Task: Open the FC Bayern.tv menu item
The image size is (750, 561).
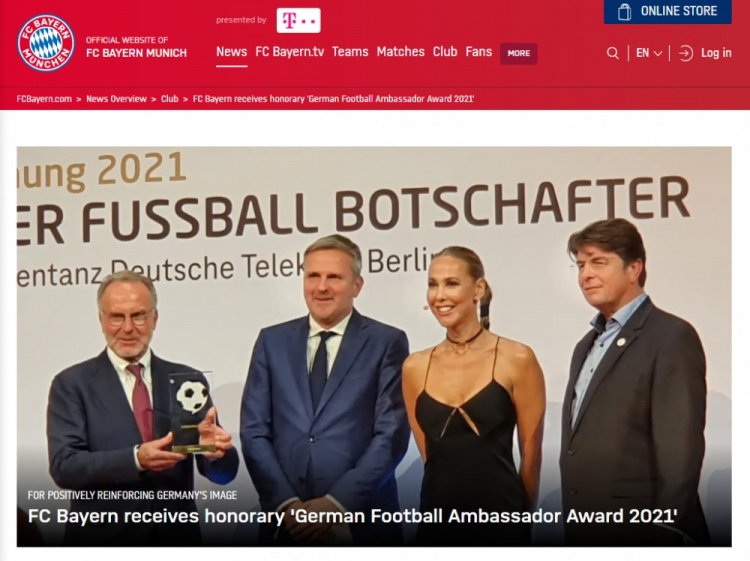Action: (289, 52)
